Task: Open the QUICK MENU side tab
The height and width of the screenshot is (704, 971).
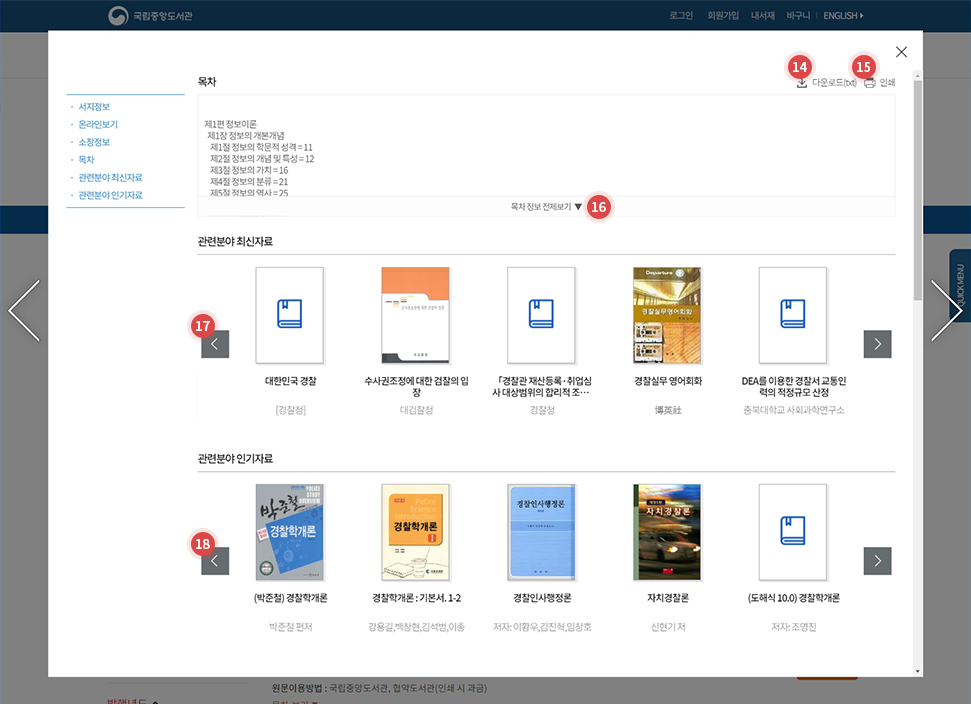Action: click(x=959, y=285)
